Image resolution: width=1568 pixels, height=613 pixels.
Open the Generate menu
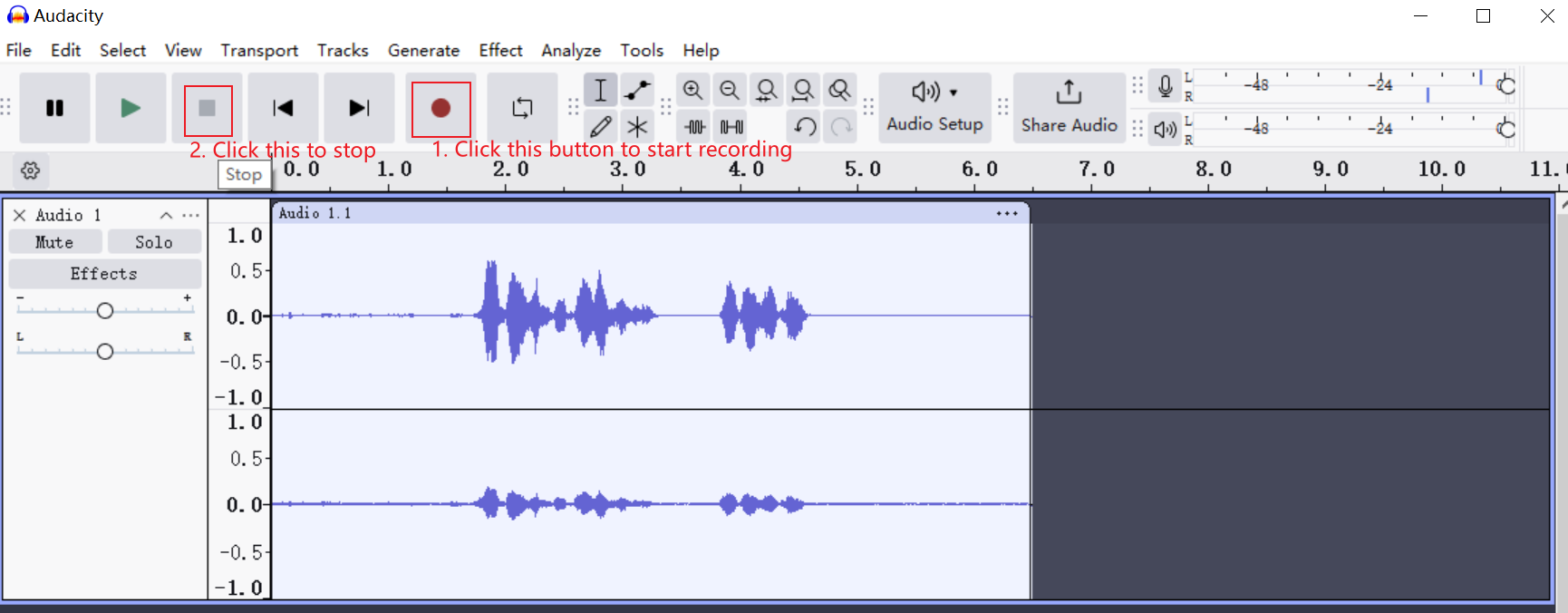(423, 50)
